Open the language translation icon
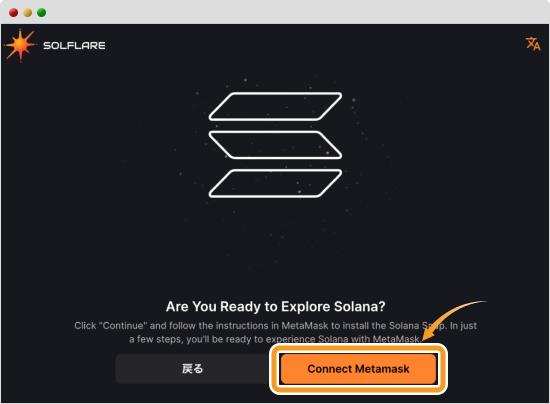Image resolution: width=550 pixels, height=404 pixels. [533, 44]
